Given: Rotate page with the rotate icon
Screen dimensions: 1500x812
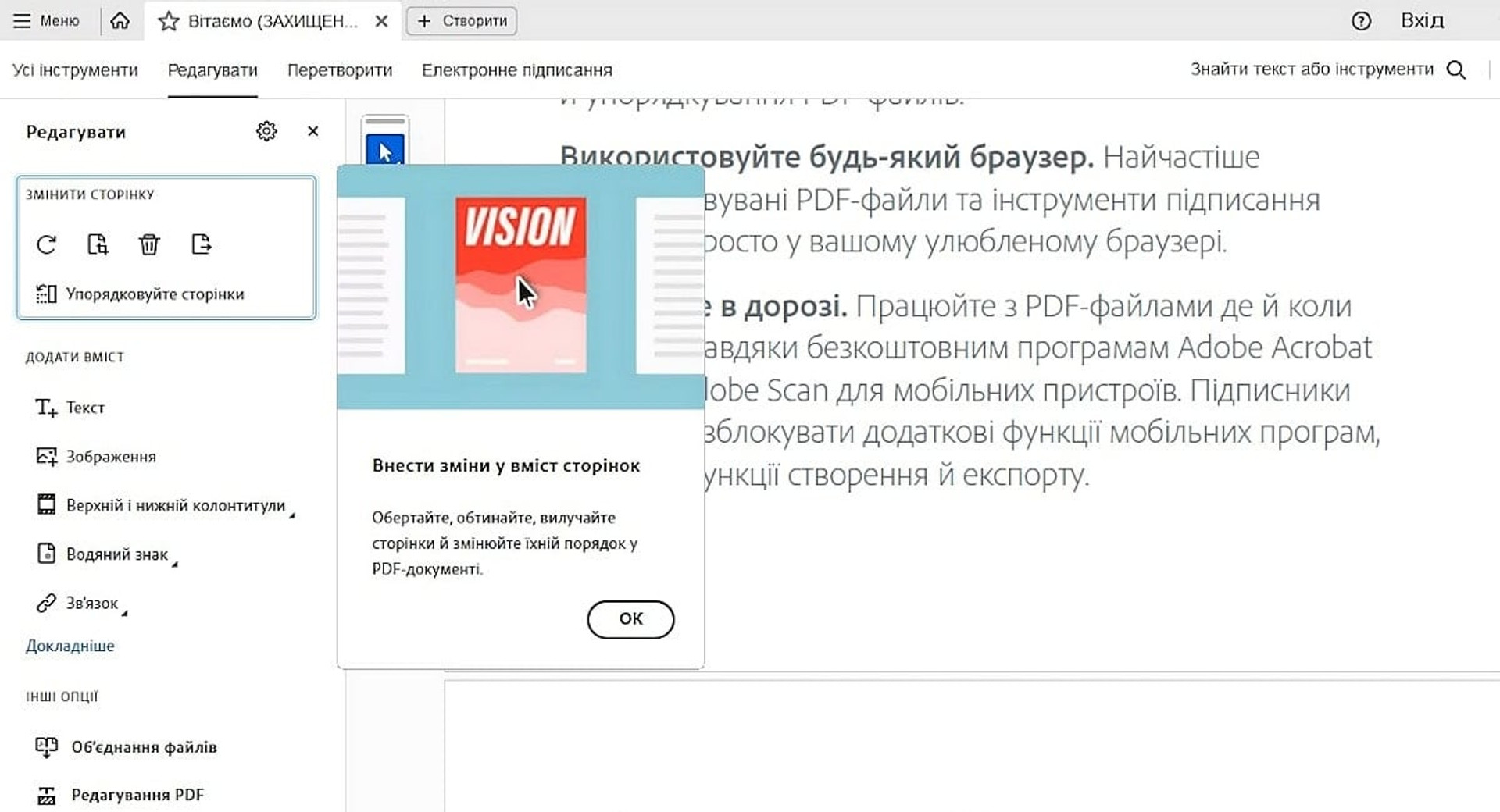Looking at the screenshot, I should (46, 244).
